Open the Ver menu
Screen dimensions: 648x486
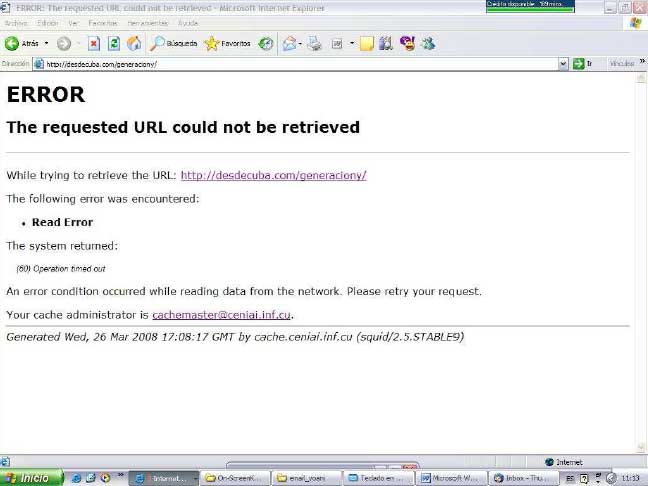[73, 23]
